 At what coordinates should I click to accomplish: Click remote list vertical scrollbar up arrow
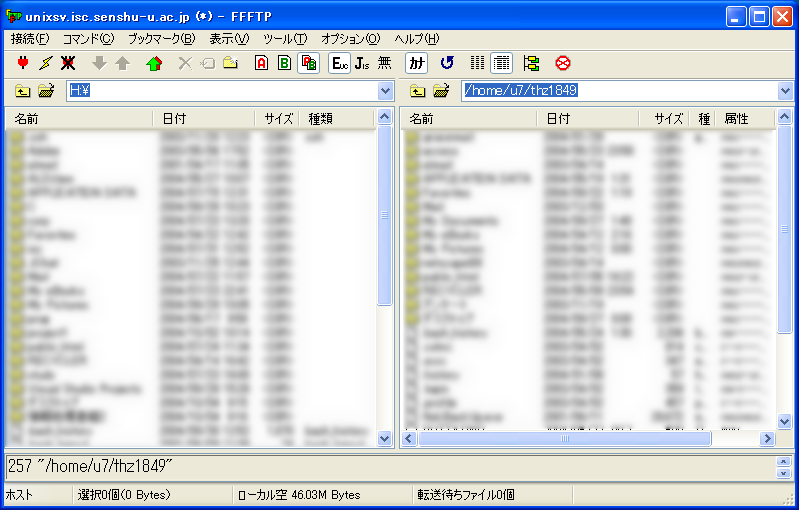[784, 117]
